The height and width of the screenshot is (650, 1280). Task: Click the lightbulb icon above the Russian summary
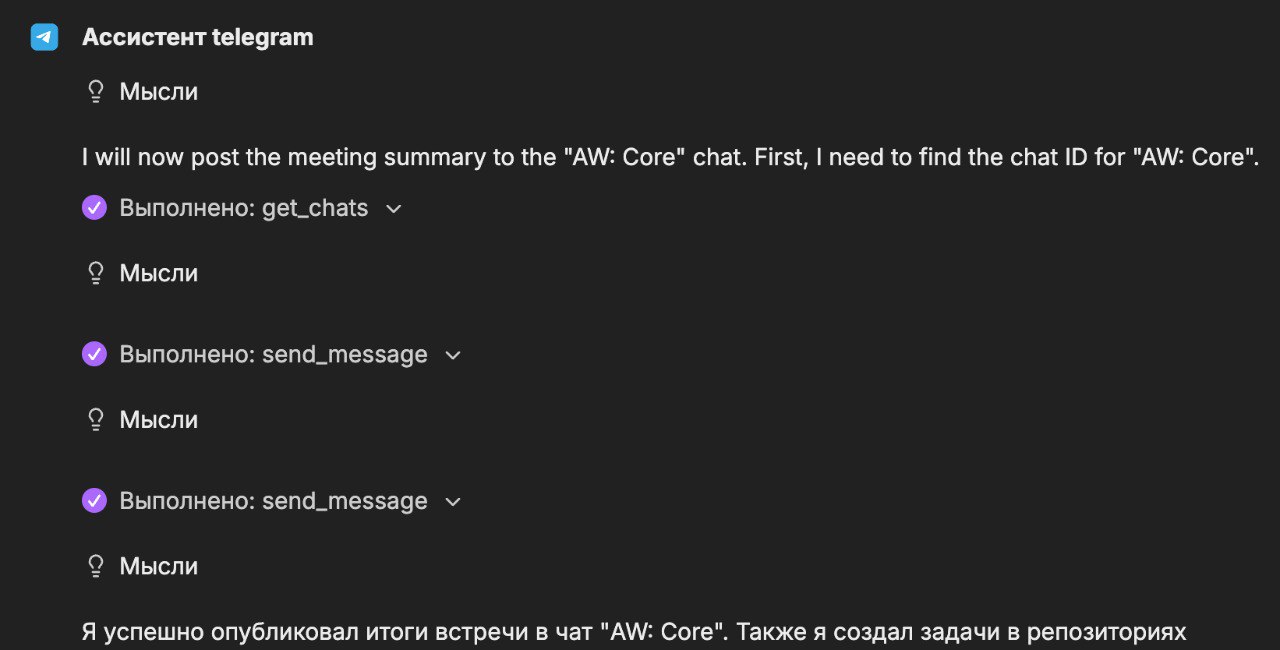pyautogui.click(x=96, y=566)
